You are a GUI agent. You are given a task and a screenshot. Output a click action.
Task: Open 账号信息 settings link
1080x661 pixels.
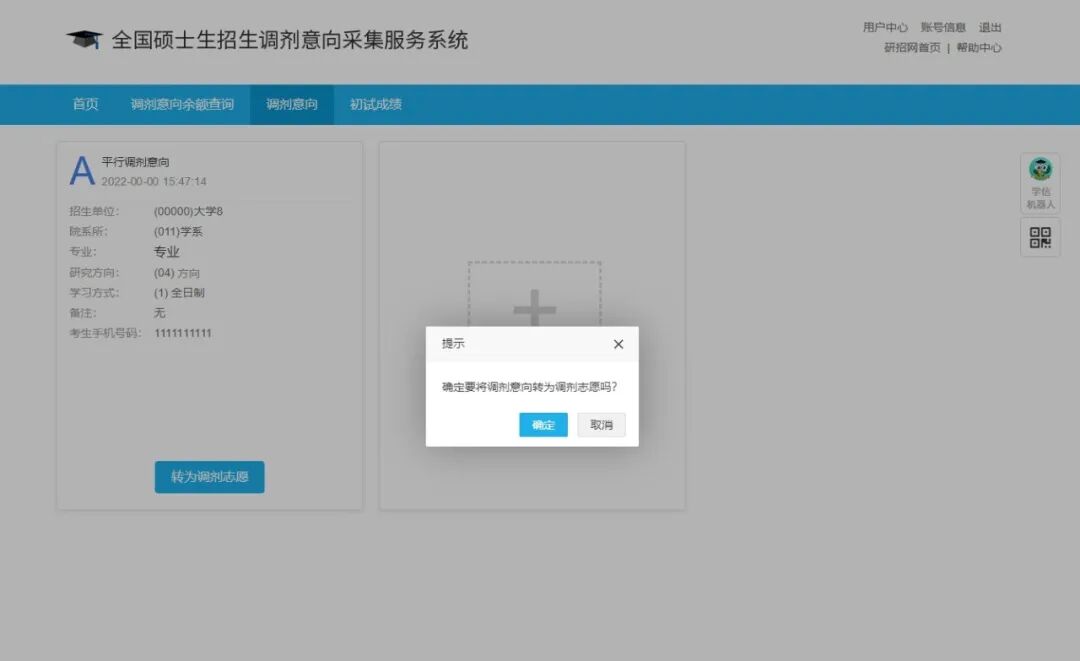(941, 27)
